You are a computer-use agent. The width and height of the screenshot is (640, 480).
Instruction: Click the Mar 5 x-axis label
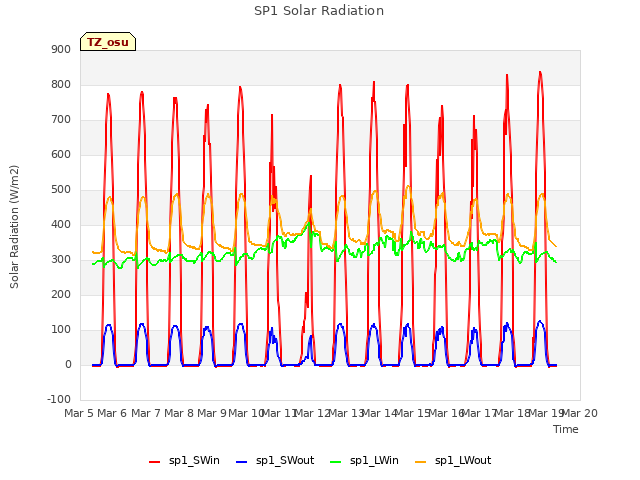click(80, 413)
